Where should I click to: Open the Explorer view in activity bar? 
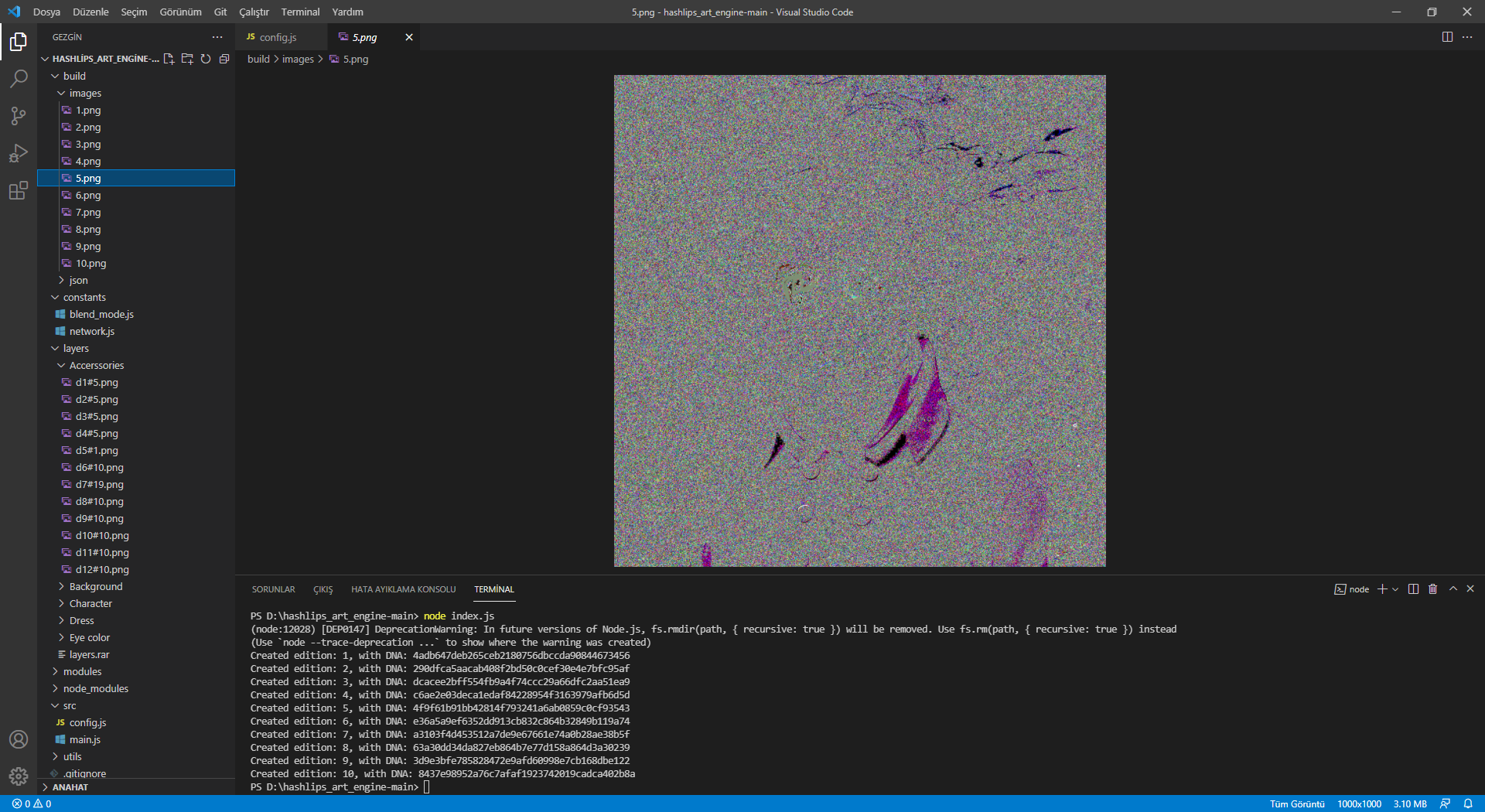pyautogui.click(x=19, y=42)
